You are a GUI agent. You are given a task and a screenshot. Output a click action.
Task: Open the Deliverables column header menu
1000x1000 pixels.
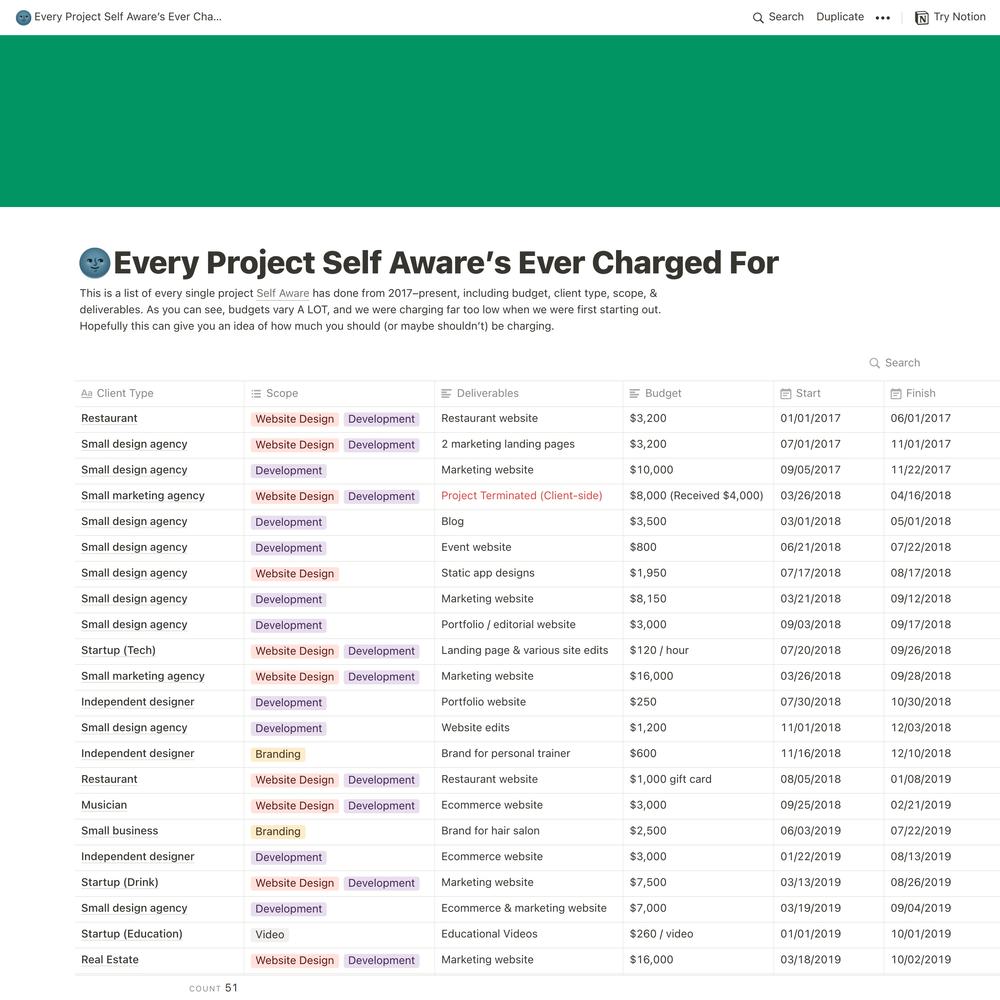tap(480, 393)
